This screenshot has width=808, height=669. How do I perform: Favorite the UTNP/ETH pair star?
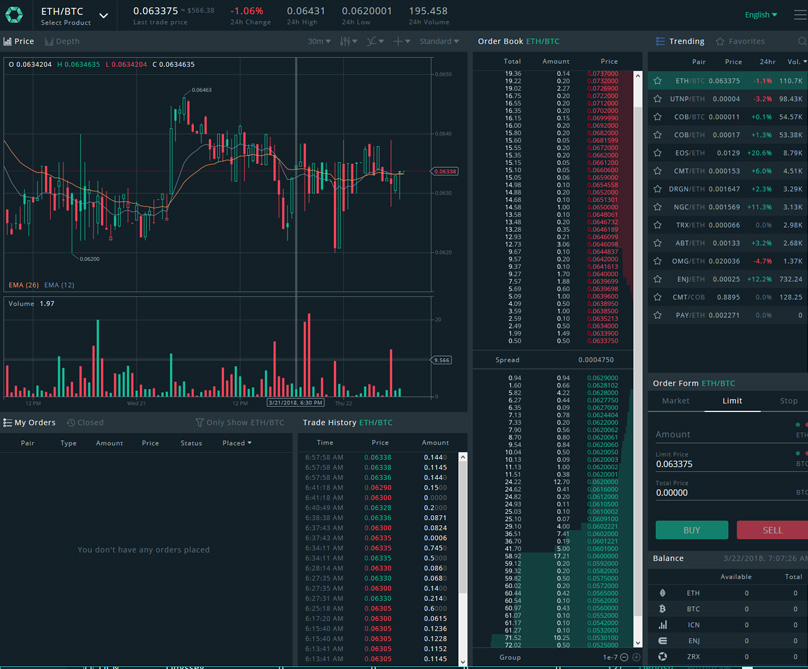[658, 99]
